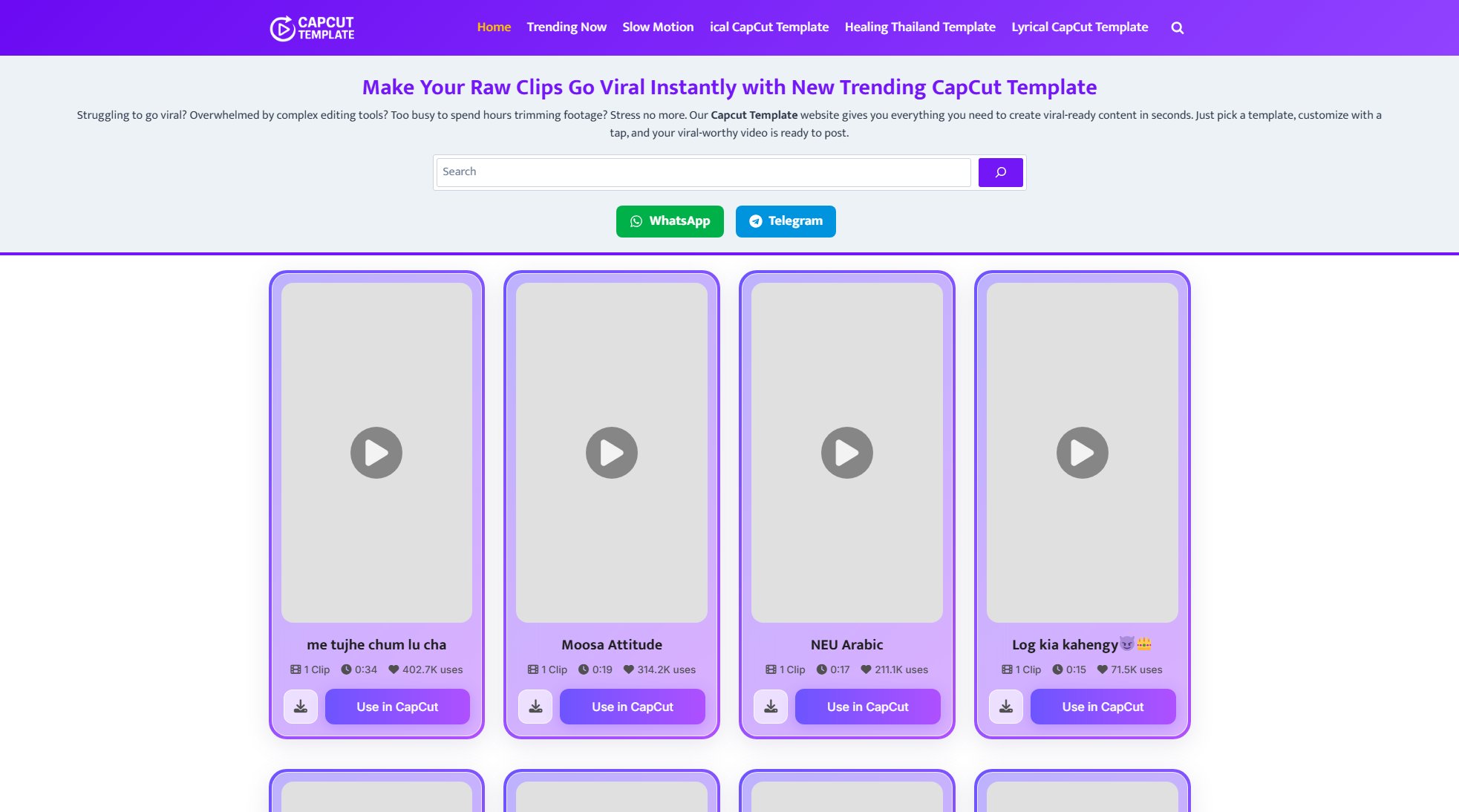Download the Log kia kahengy template

(1006, 707)
